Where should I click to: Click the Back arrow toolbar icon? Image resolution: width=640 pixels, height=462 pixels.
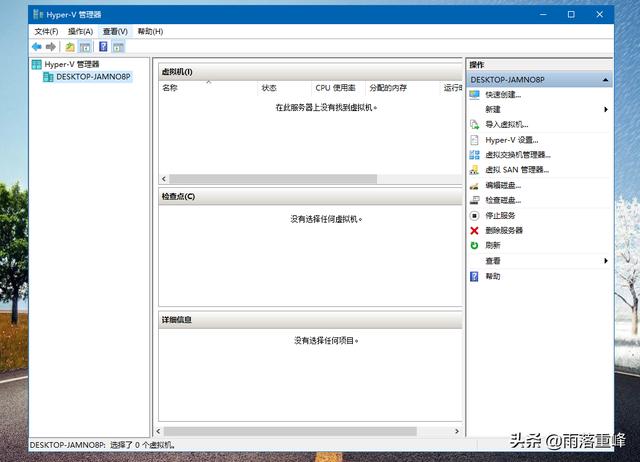click(x=37, y=47)
